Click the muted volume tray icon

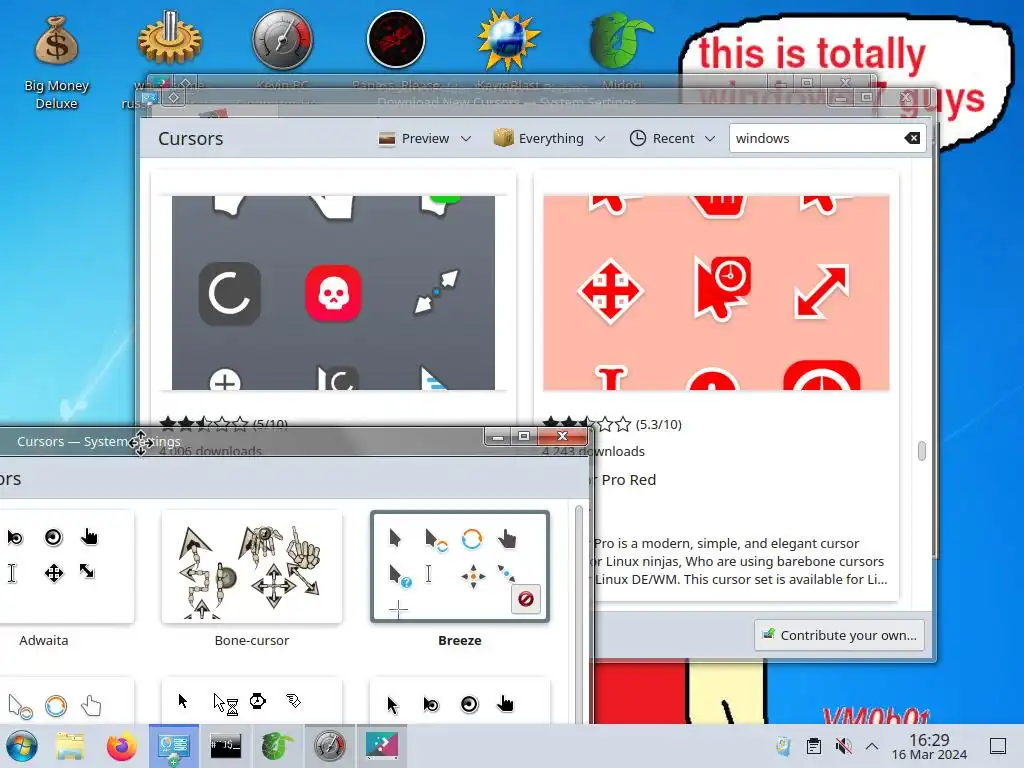click(843, 746)
